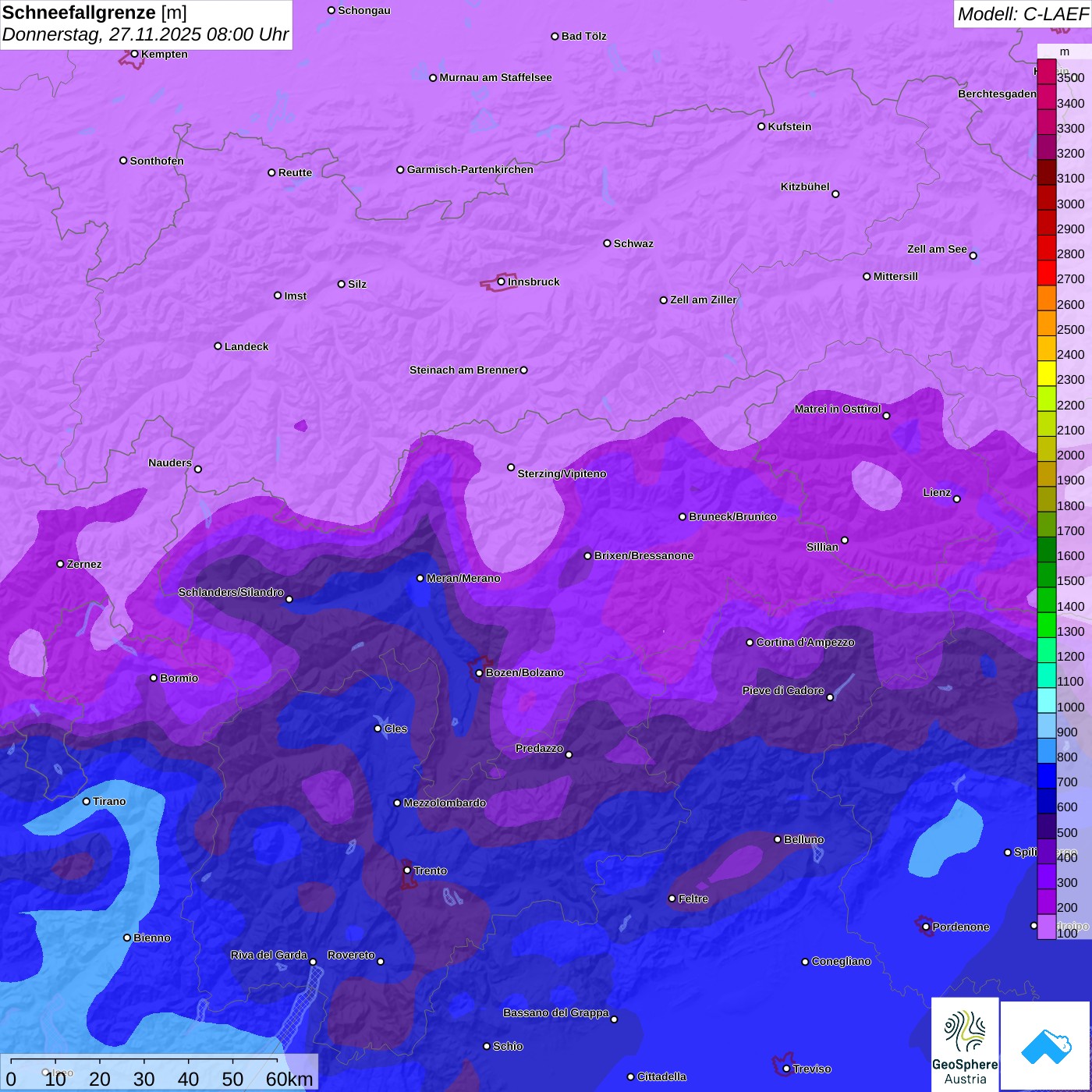The image size is (1092, 1092).
Task: Click the date 'Donnerstag, 27.11.2025 08:00 Uhr'
Action: click(146, 34)
